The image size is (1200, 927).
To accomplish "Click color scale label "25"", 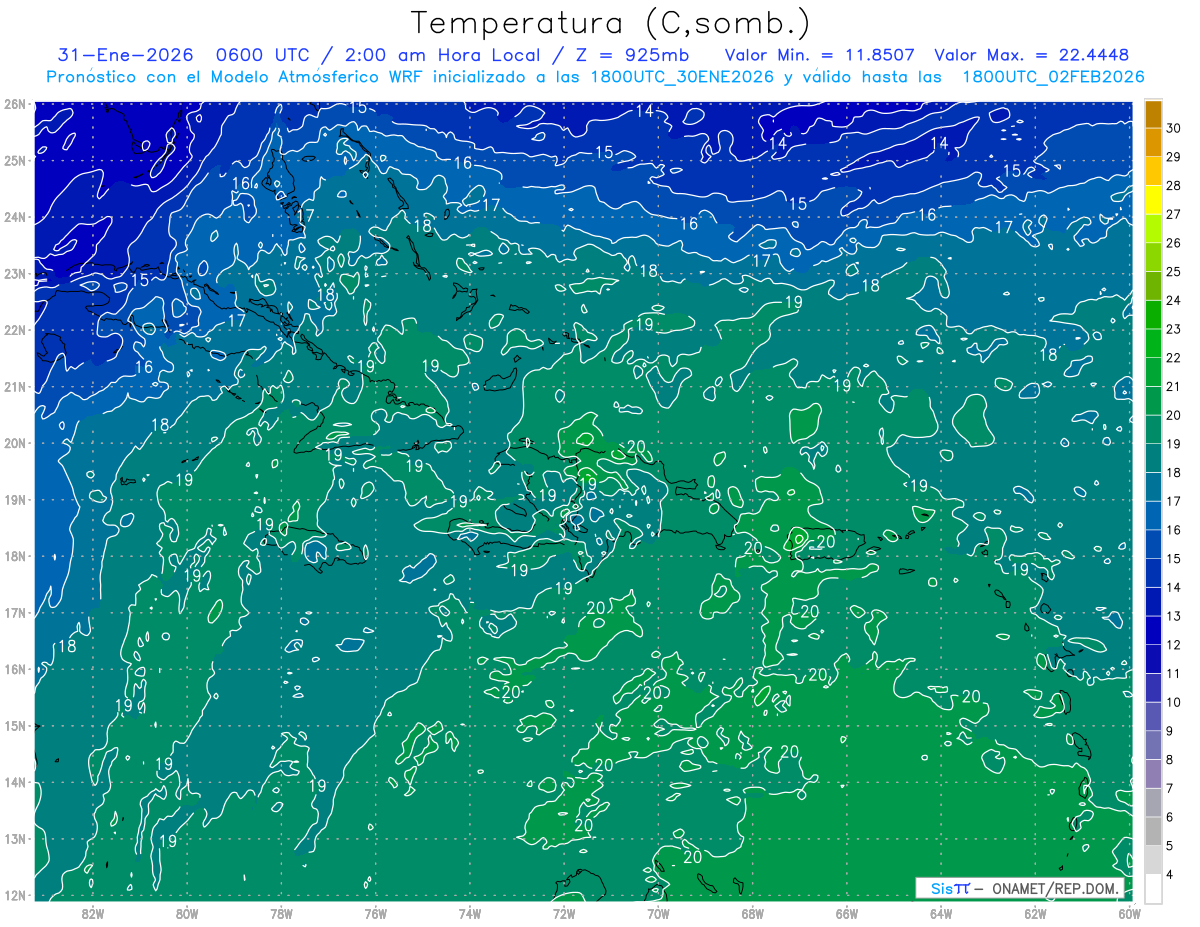I will 1174,272.
